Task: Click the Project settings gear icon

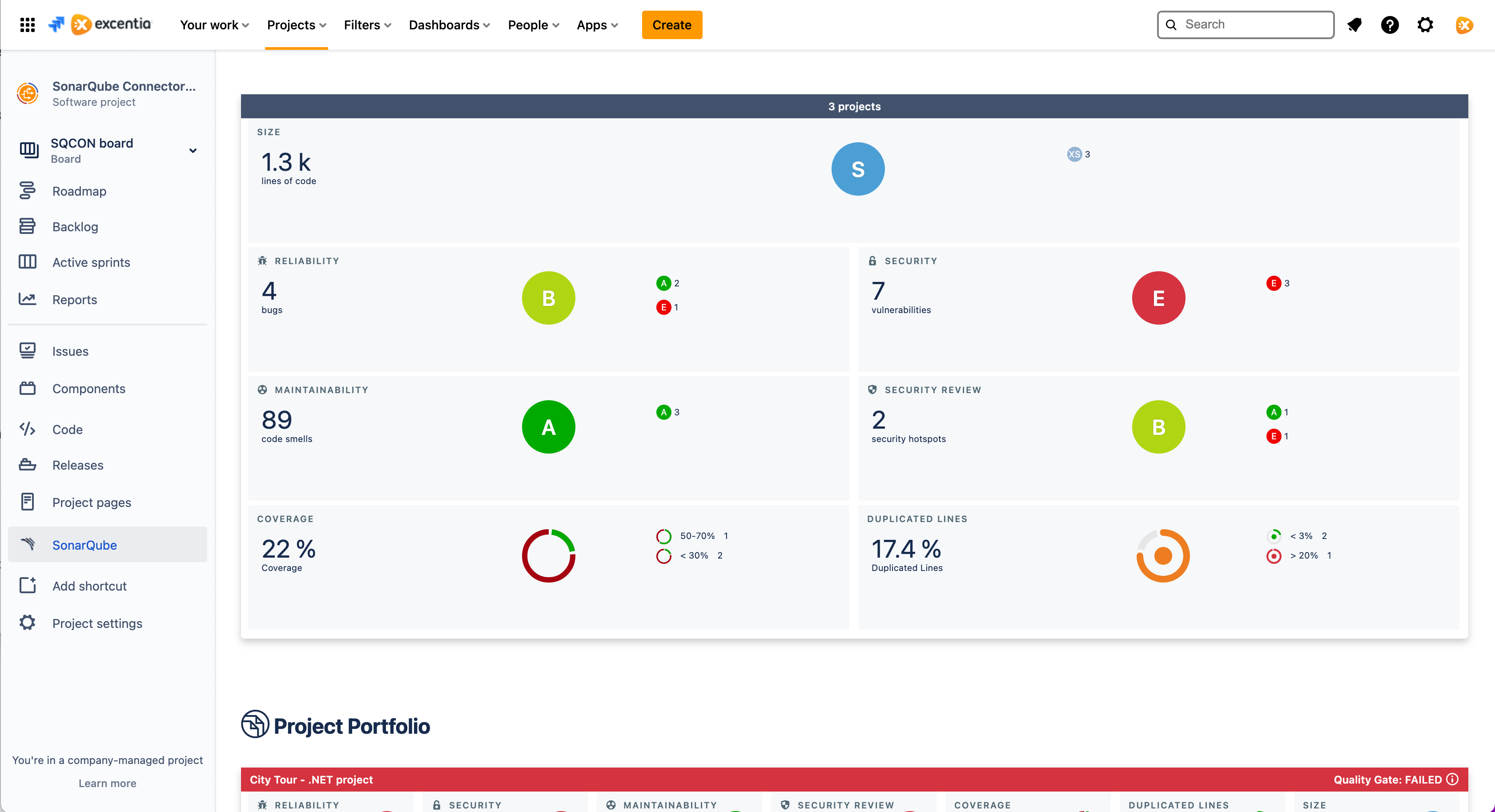Action: (x=27, y=623)
